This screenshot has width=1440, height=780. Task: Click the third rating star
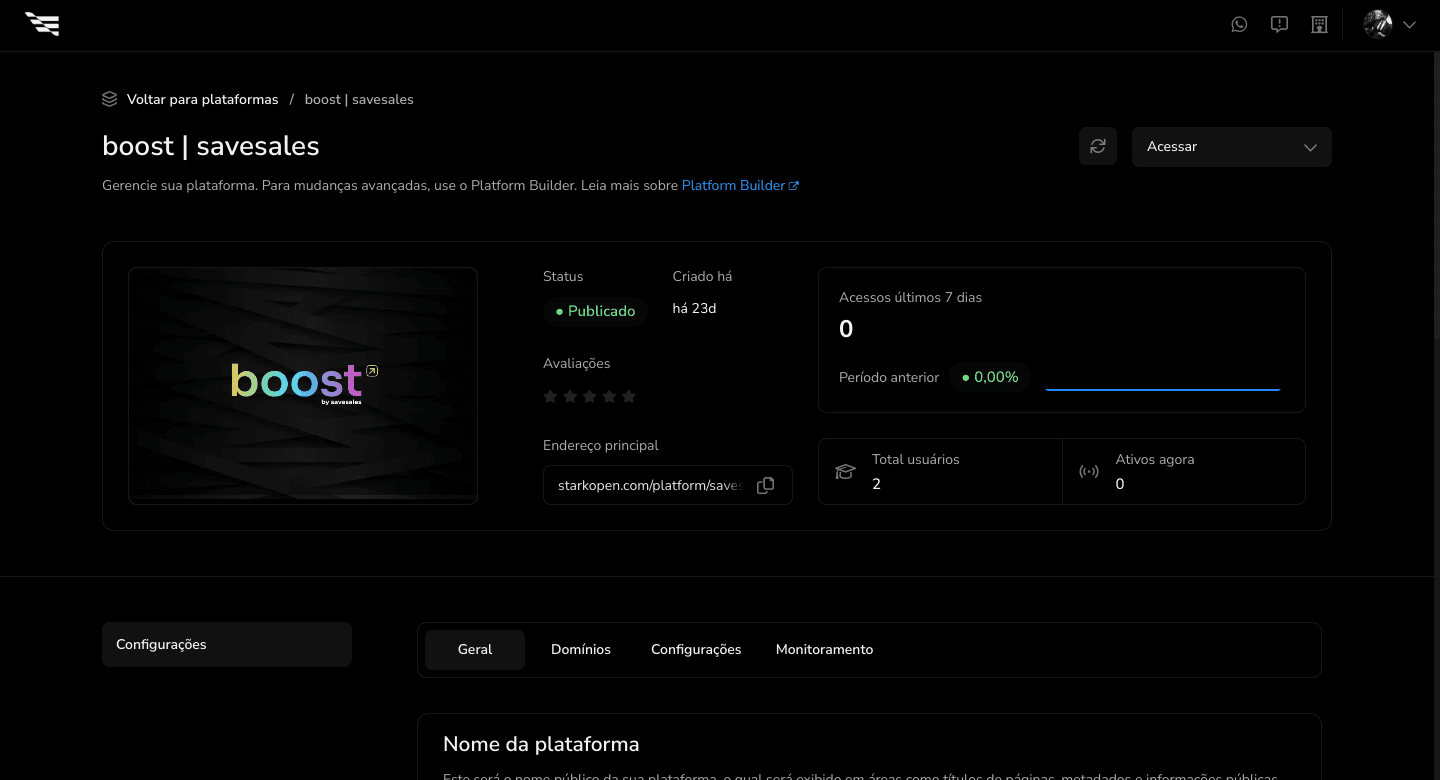coord(589,397)
